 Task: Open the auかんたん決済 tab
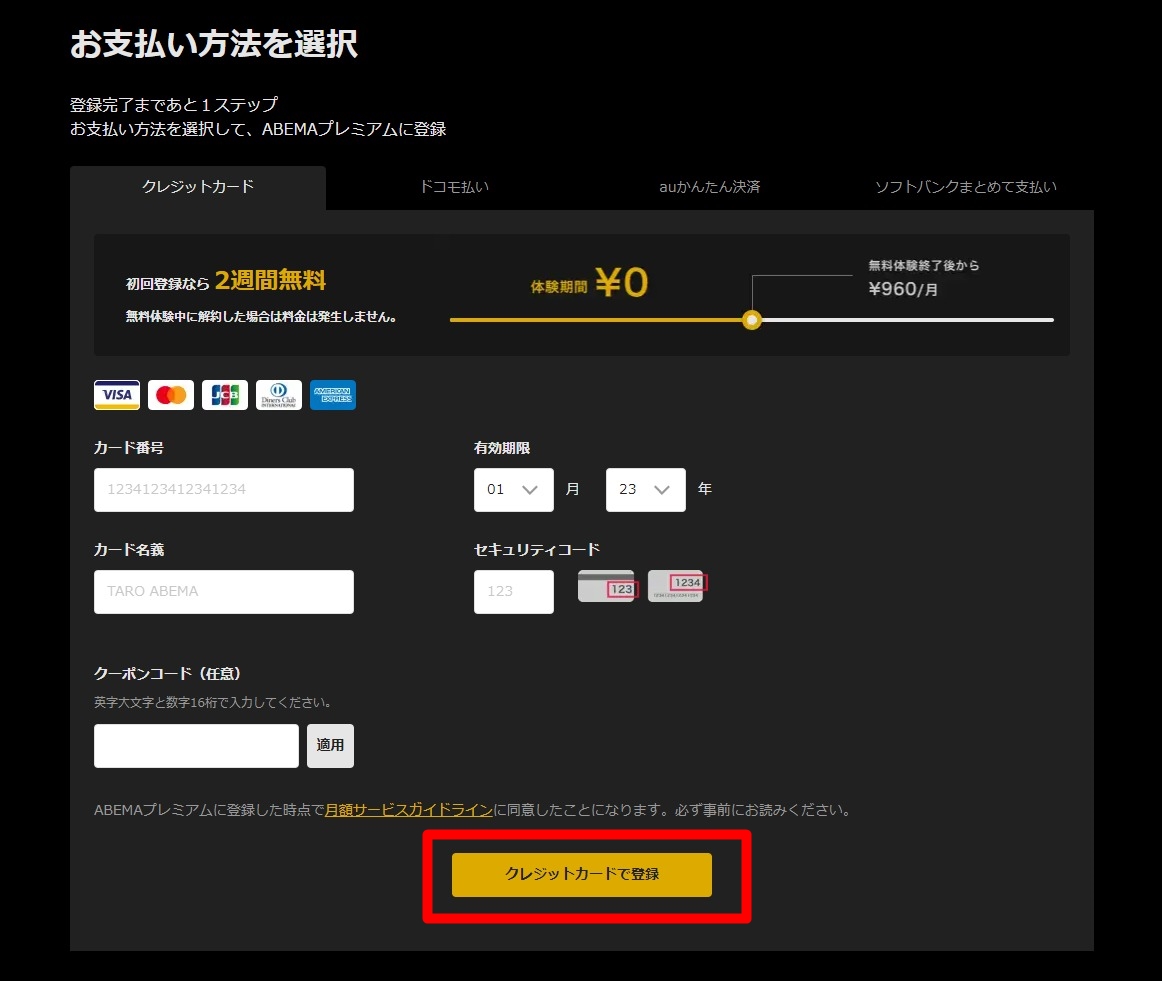click(x=710, y=187)
